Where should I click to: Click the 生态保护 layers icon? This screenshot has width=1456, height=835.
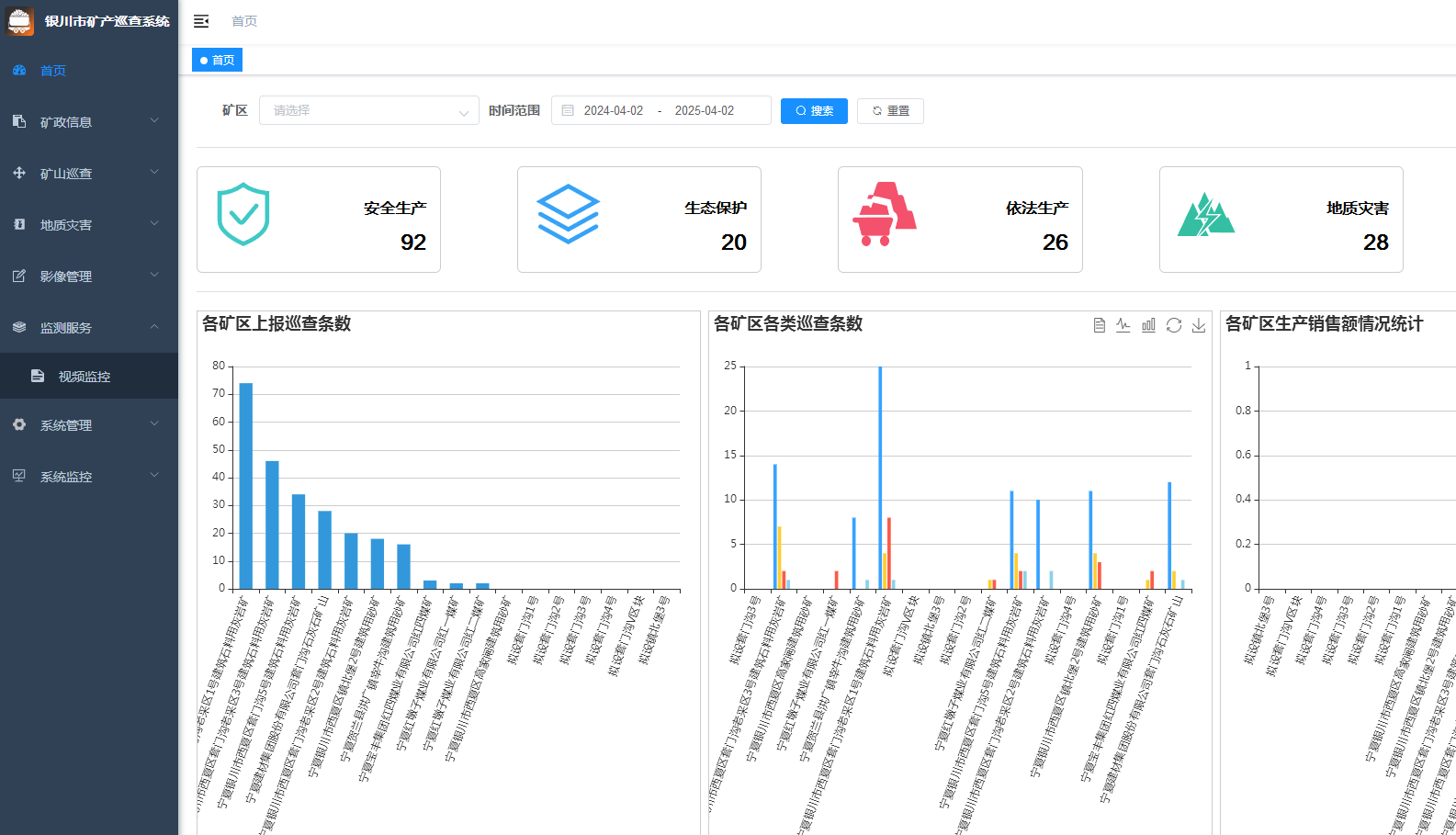coord(568,215)
